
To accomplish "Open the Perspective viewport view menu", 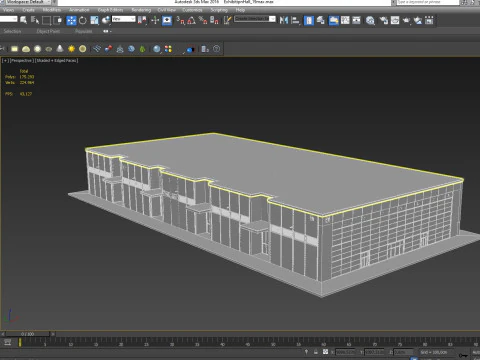I will 21,61.
